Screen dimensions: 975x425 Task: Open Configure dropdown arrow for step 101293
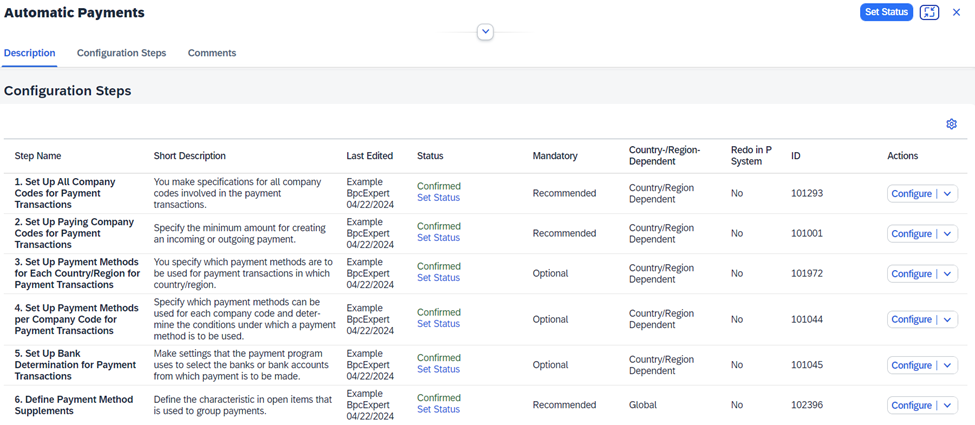pyautogui.click(x=947, y=194)
